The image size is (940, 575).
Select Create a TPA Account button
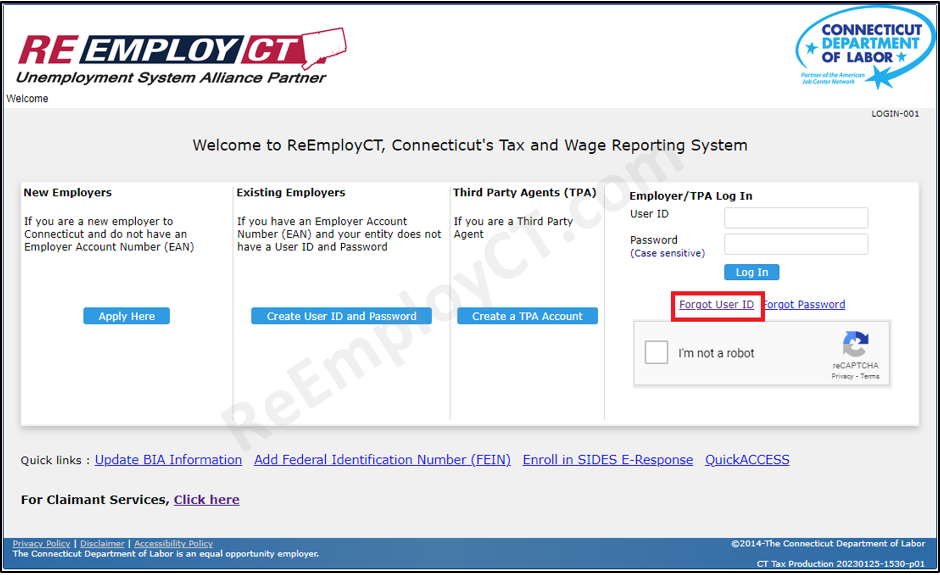527,316
